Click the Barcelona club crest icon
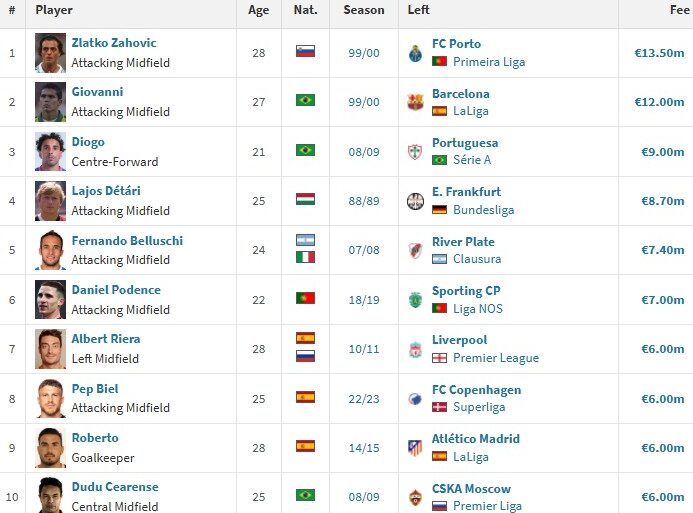The image size is (693, 513). (x=415, y=102)
